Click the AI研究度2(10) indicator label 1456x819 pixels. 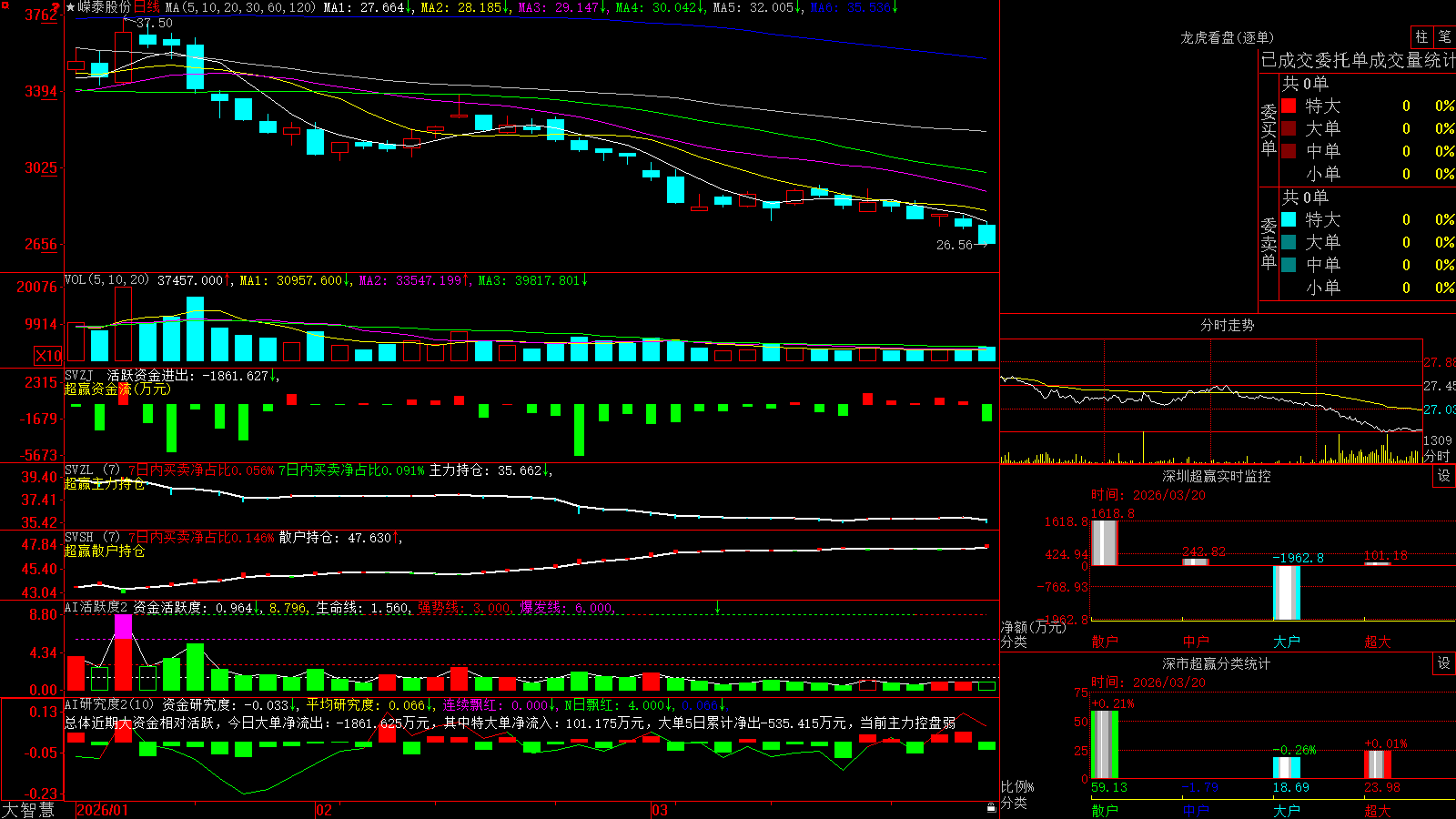tap(109, 704)
